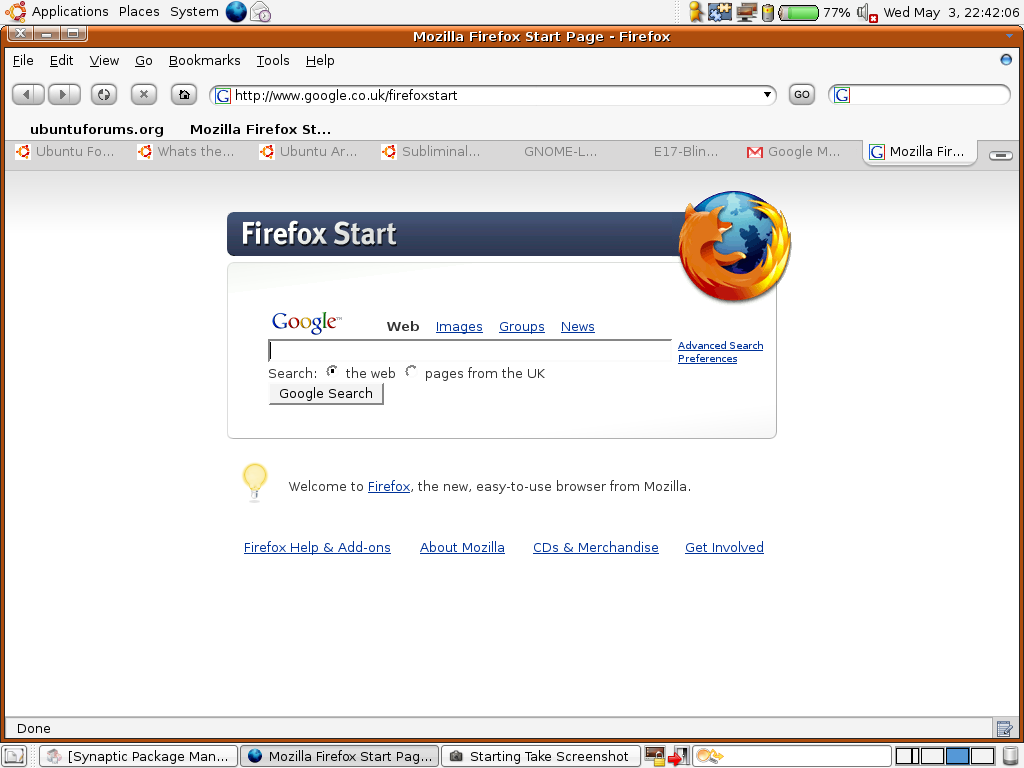Viewport: 1024px width, 768px height.
Task: Click the page favicon in the URL bar
Action: (223, 95)
